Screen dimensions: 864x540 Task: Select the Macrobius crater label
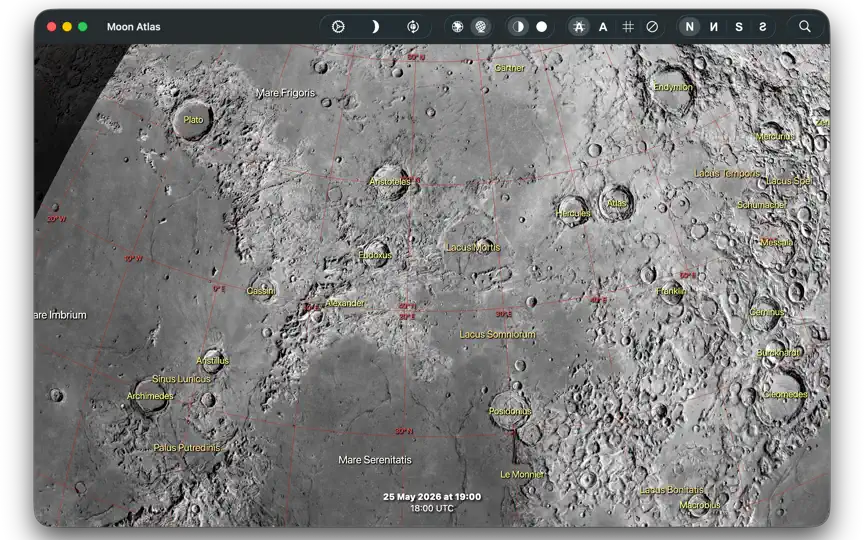(700, 505)
